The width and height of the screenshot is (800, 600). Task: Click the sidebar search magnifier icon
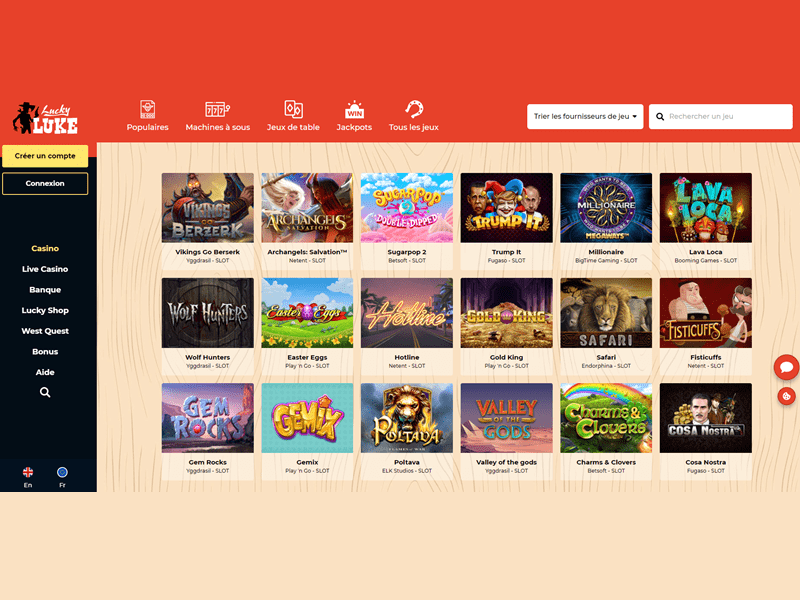point(45,392)
